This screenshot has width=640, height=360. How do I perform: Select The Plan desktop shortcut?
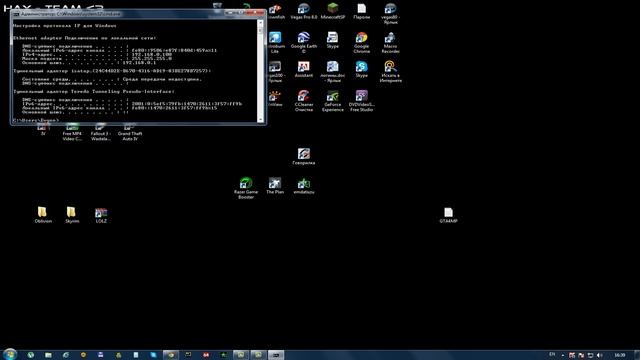coord(275,186)
